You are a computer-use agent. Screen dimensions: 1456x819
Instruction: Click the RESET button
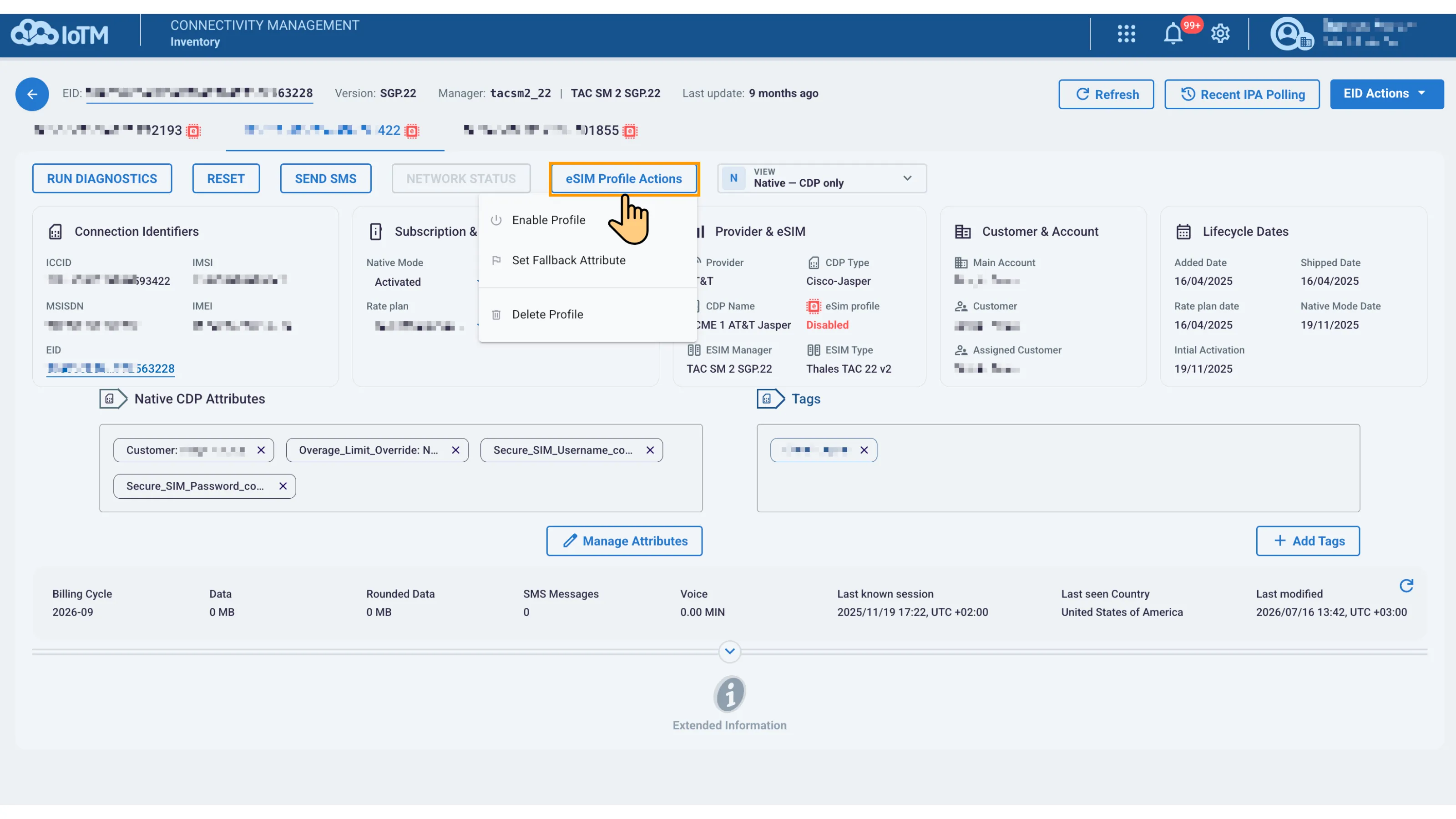[x=226, y=179]
